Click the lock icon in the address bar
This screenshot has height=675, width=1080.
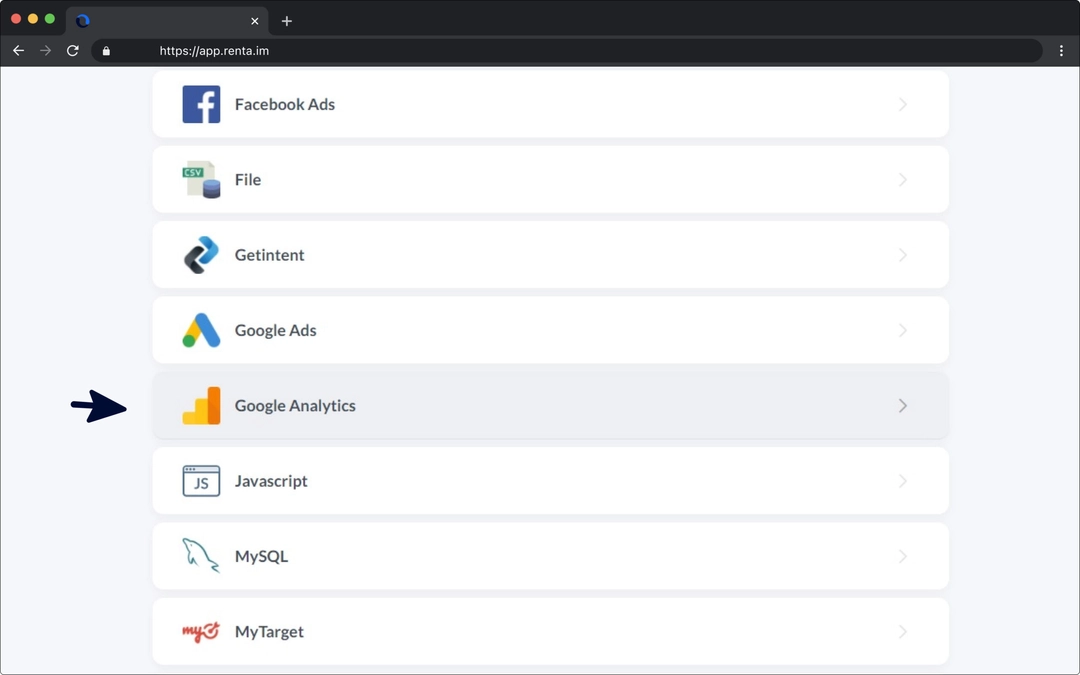[106, 51]
